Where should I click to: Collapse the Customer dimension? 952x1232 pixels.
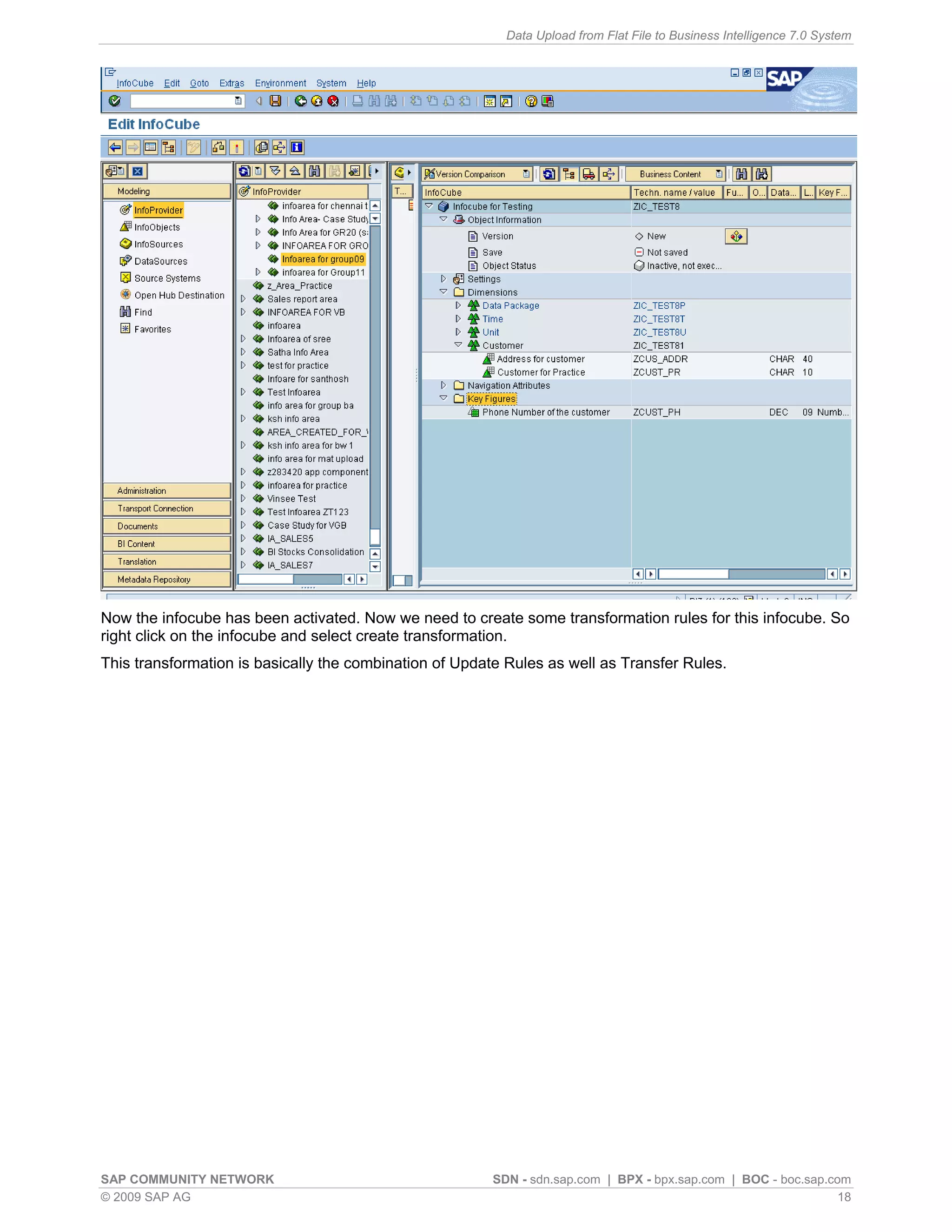tap(458, 345)
